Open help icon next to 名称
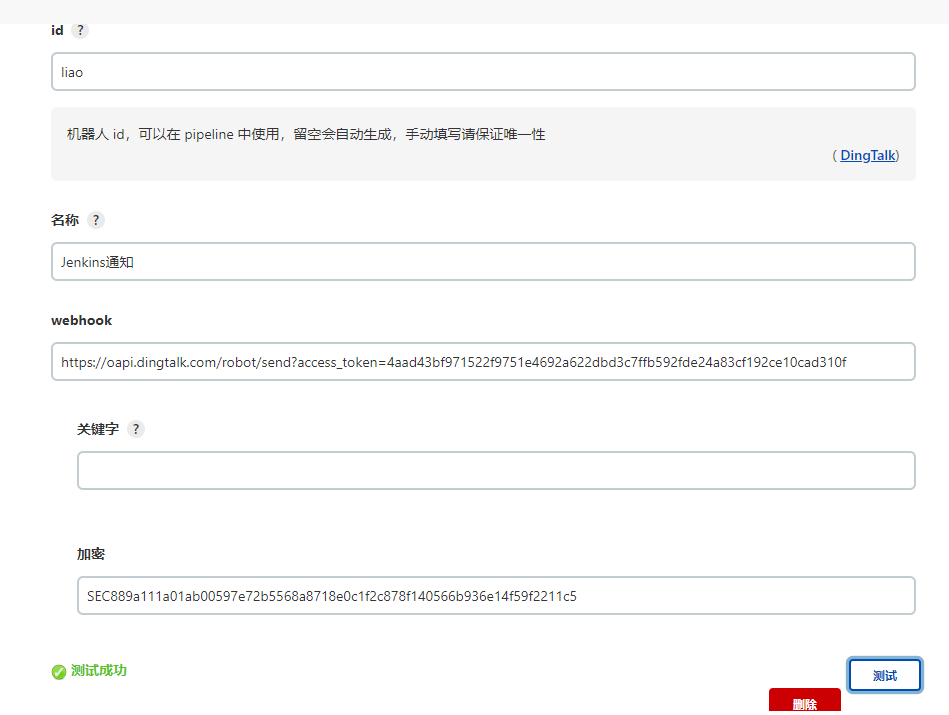The image size is (949, 715). [x=96, y=220]
